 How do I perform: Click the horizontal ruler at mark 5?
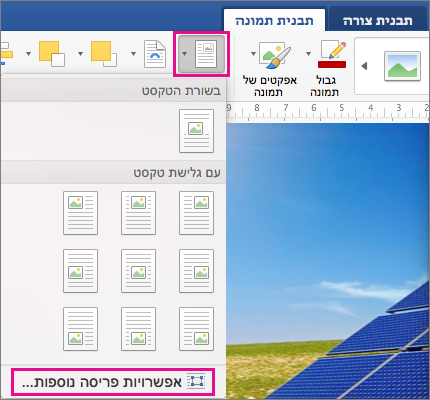342,108
